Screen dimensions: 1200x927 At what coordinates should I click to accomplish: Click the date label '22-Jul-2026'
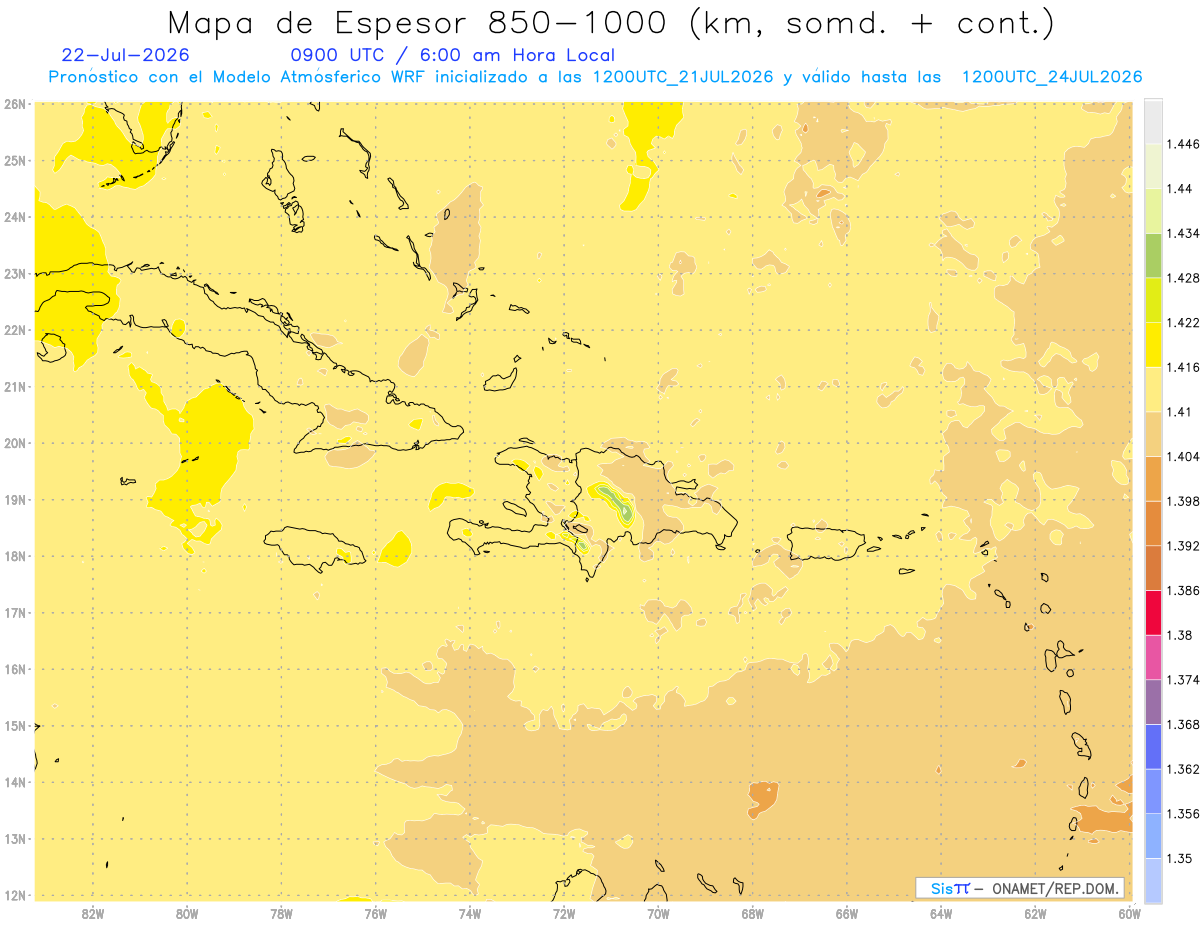[x=125, y=55]
